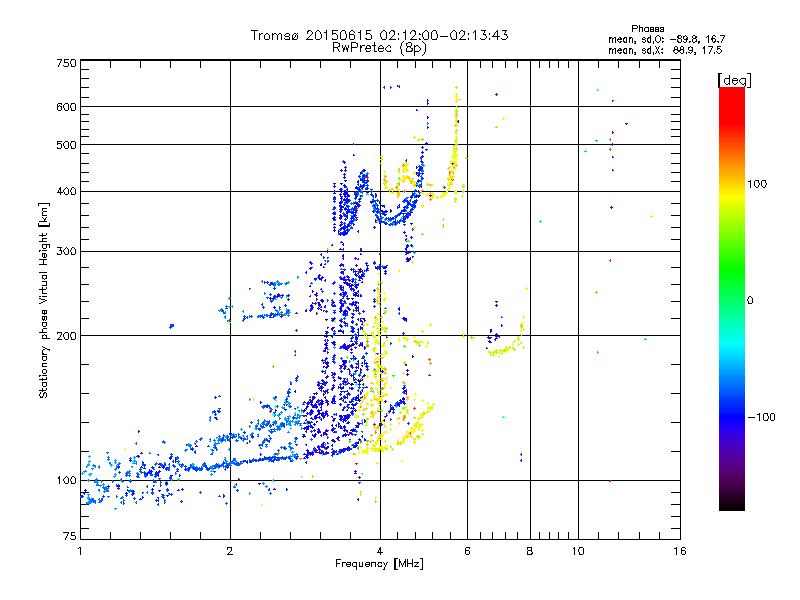Click the colorbar tick label '-100'
The width and height of the screenshot is (800, 600).
(762, 417)
